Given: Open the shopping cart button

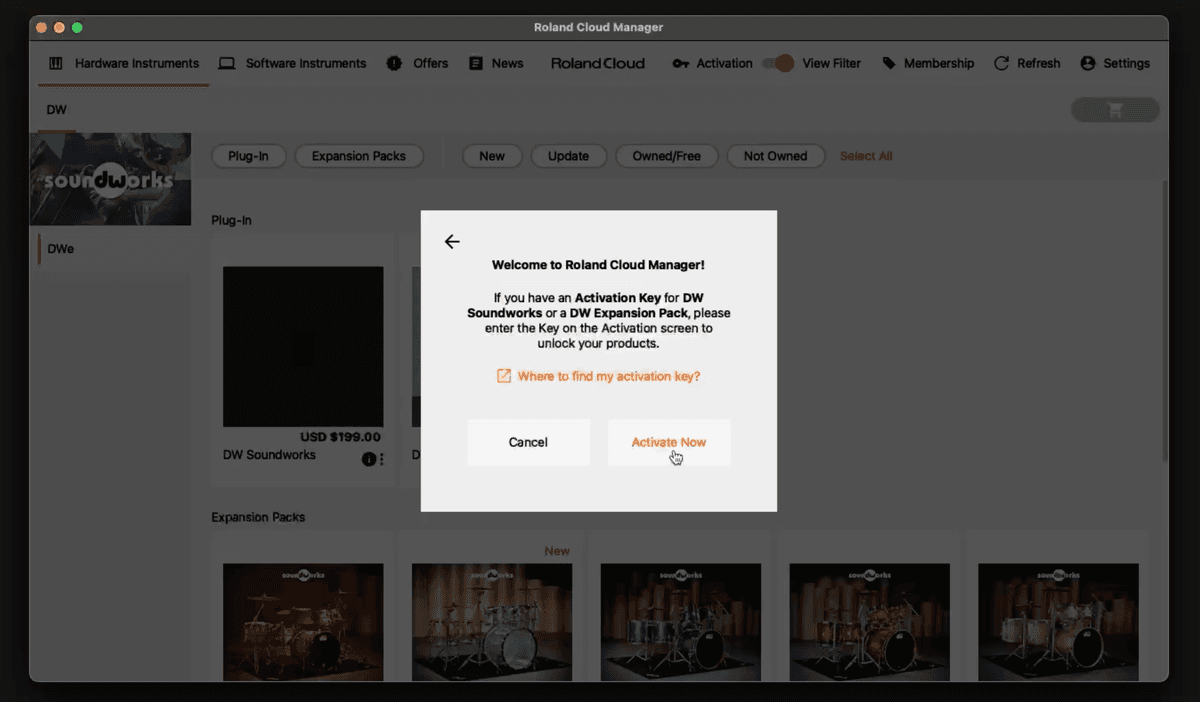Looking at the screenshot, I should click(1115, 110).
